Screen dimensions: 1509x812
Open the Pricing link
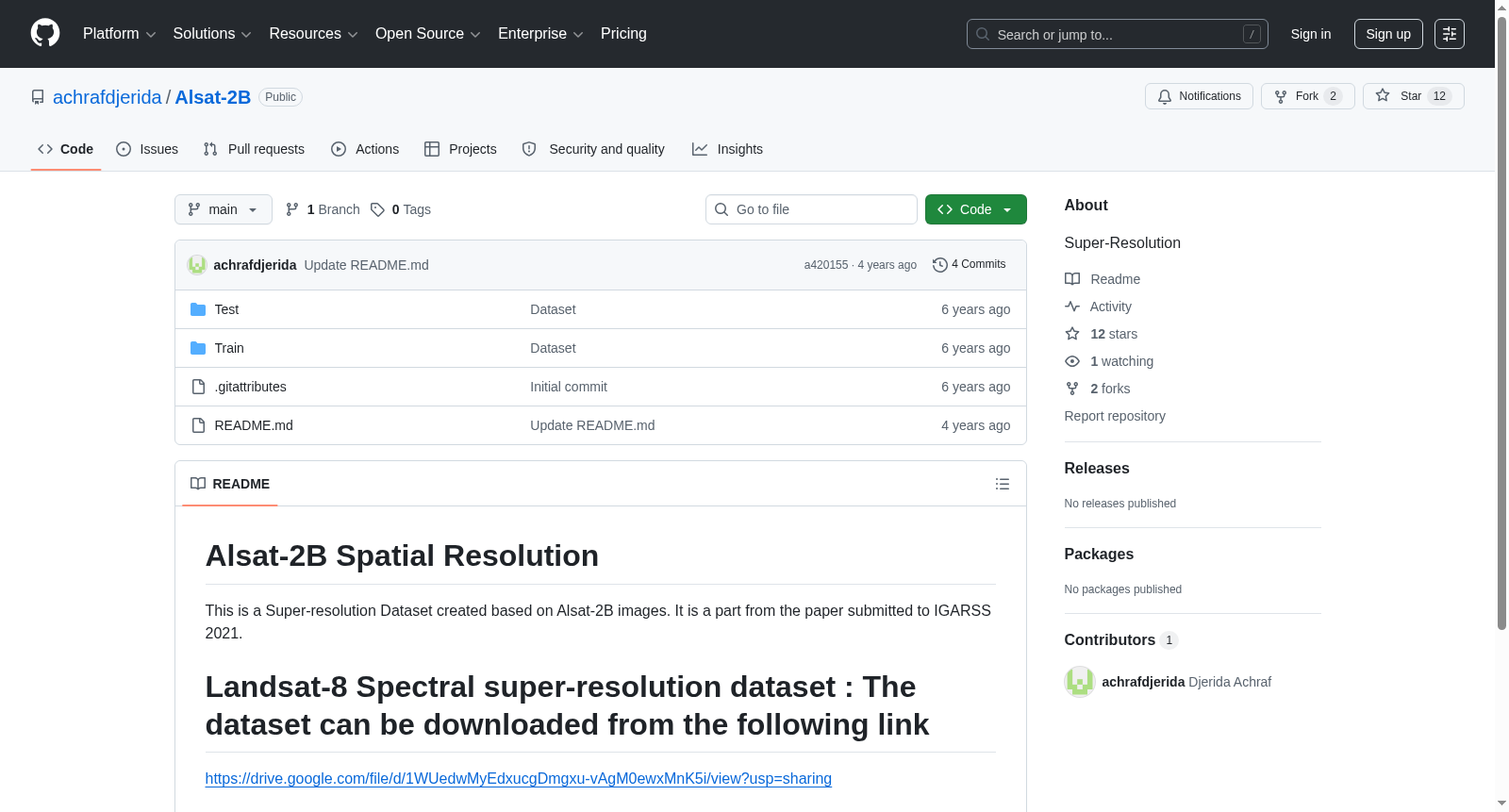[623, 34]
